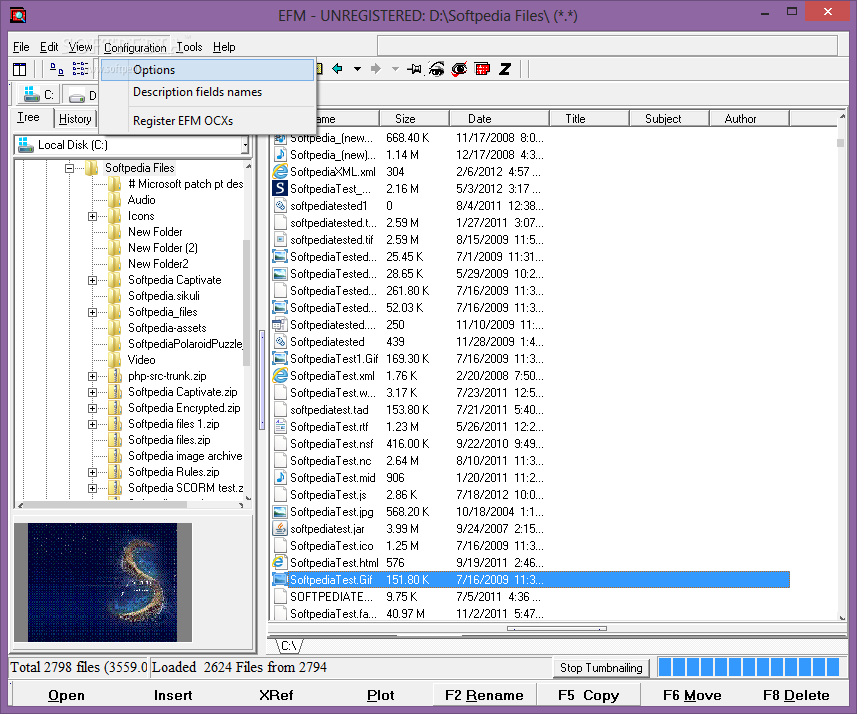Click the F2 Rename button
Screen dimensions: 857x714
tap(484, 695)
